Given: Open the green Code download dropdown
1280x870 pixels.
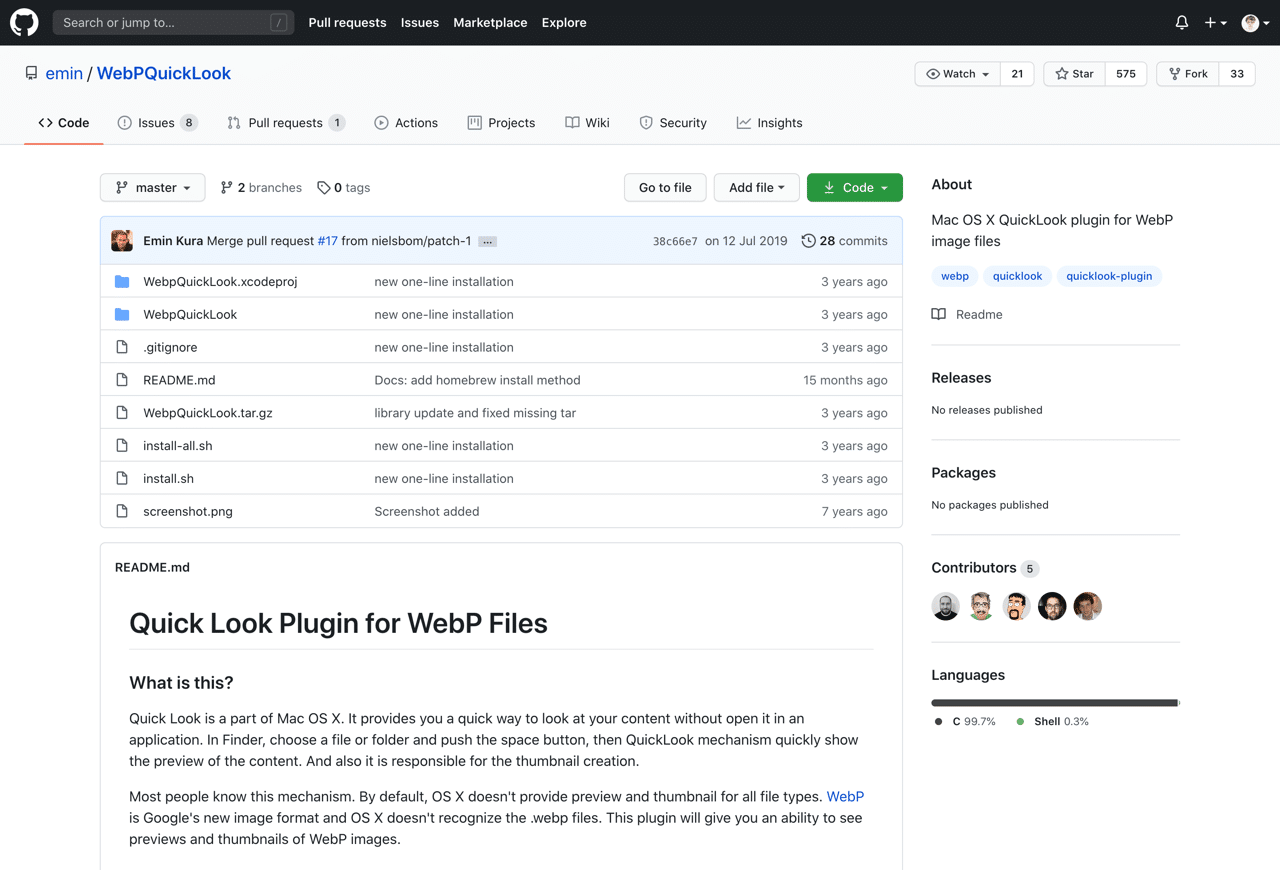Looking at the screenshot, I should [855, 187].
